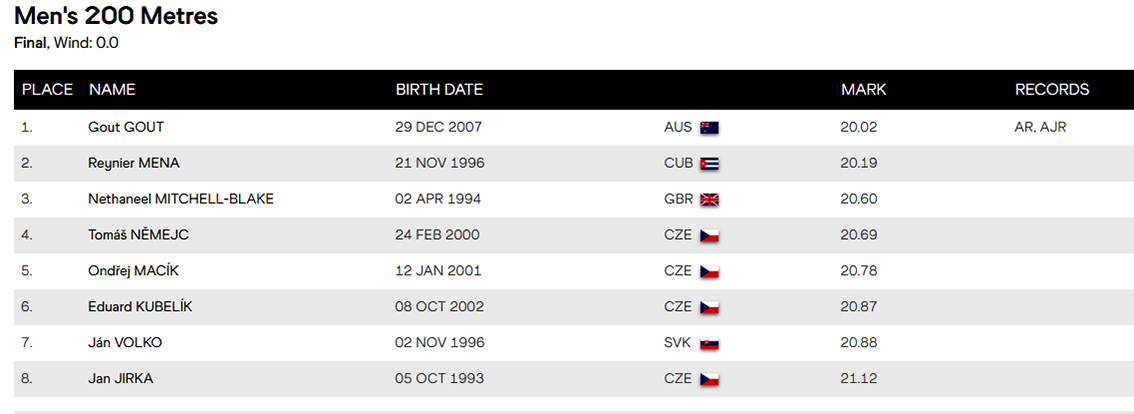Viewport: 1134px width, 414px height.
Task: Select Nethaneel MITCHELL-BLAKE name link
Action: [181, 199]
